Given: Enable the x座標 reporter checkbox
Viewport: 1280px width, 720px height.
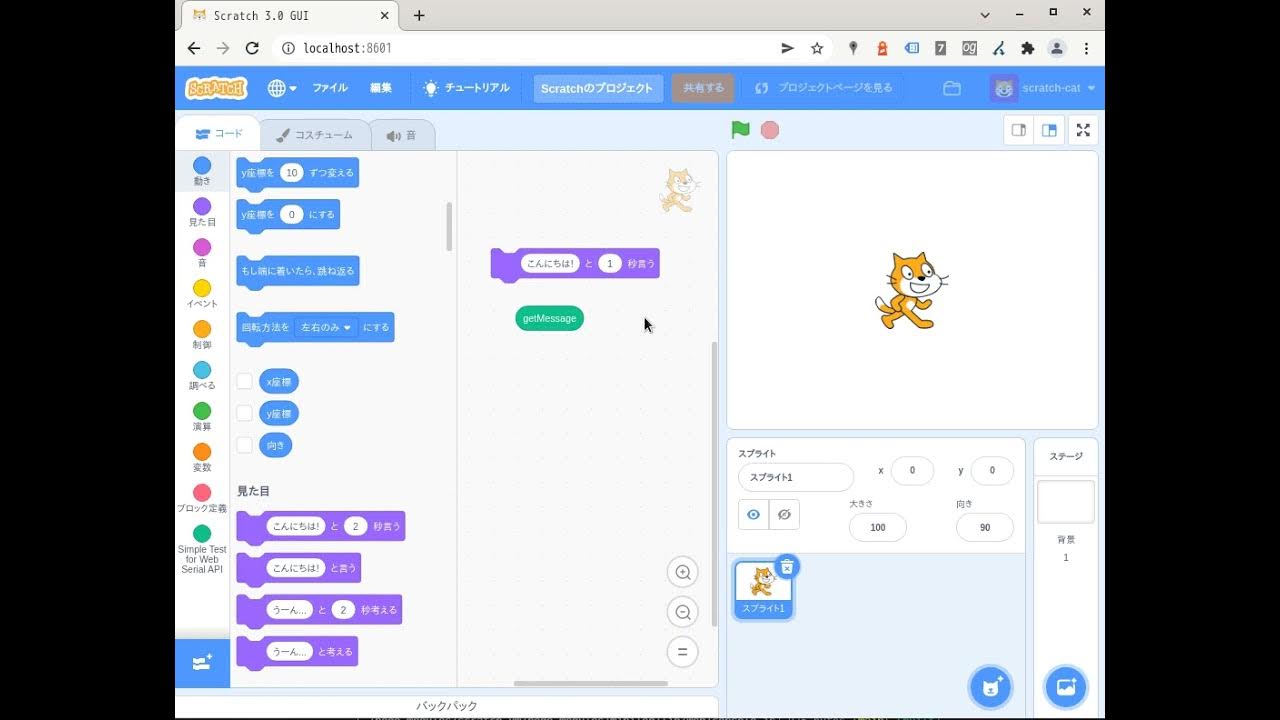Looking at the screenshot, I should (x=244, y=381).
